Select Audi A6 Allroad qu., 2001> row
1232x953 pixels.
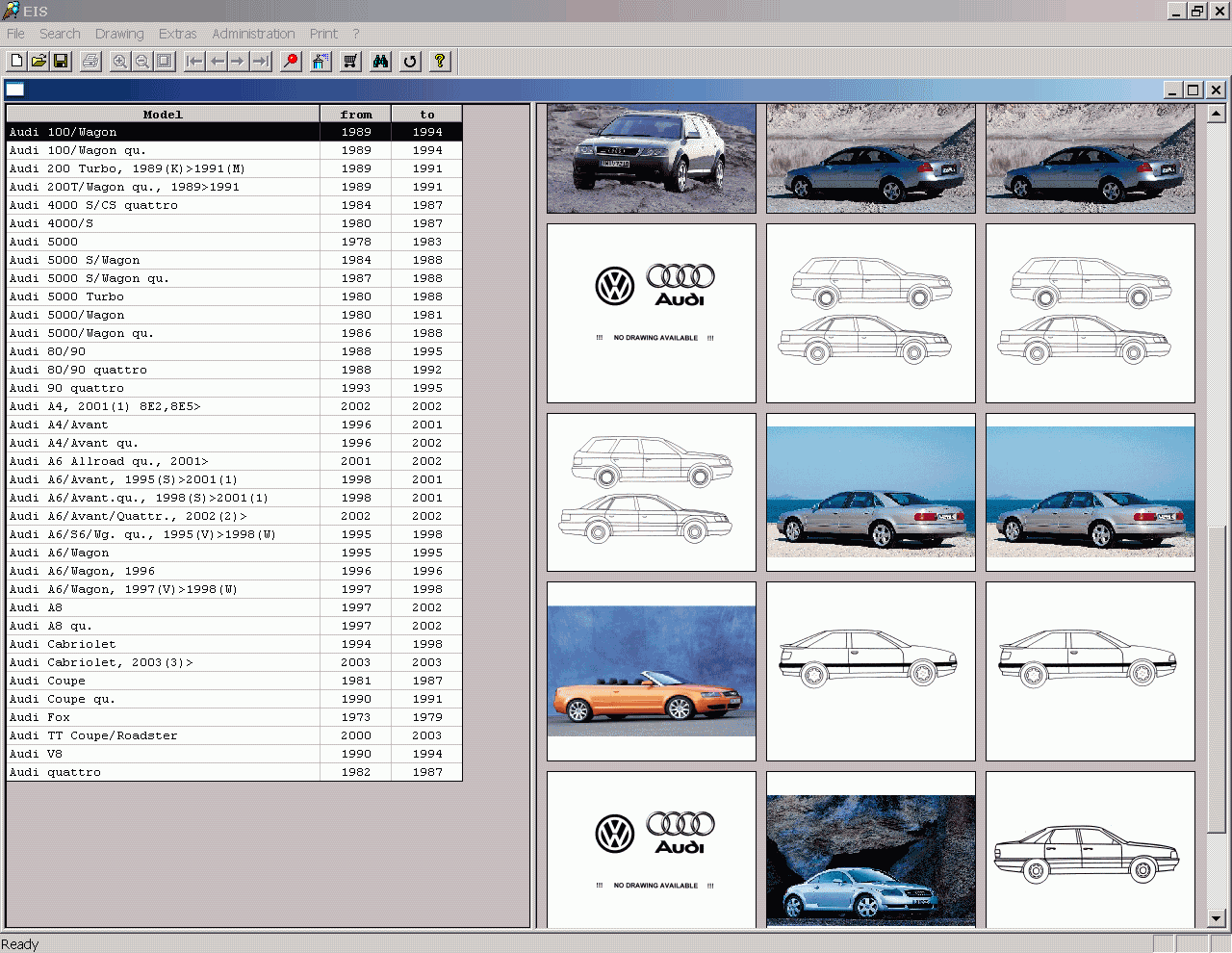(x=234, y=461)
